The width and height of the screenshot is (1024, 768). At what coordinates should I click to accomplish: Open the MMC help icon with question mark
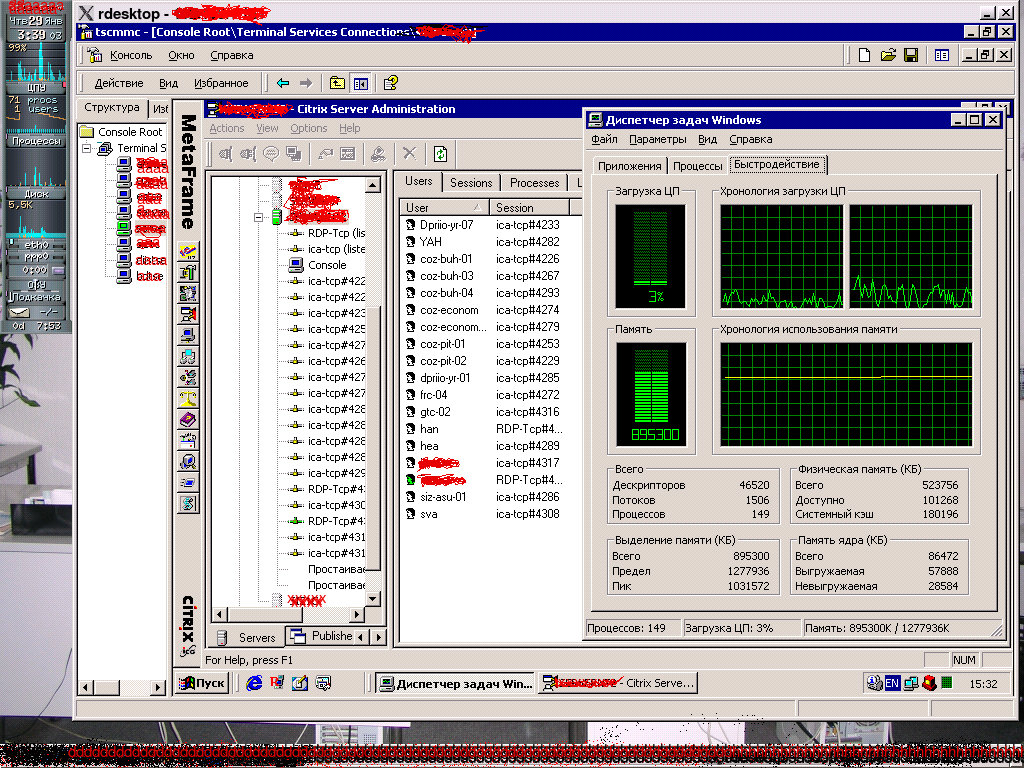[391, 83]
